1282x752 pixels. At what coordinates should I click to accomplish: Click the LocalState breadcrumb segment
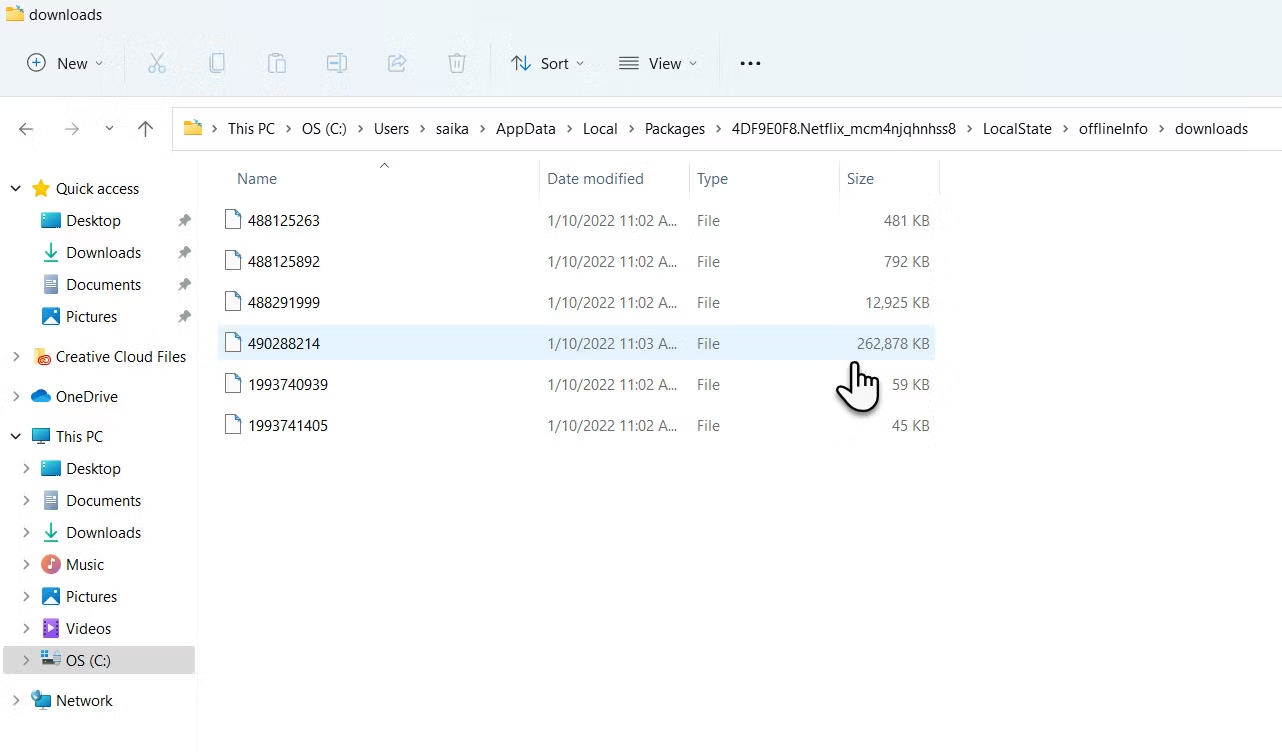tap(1017, 129)
